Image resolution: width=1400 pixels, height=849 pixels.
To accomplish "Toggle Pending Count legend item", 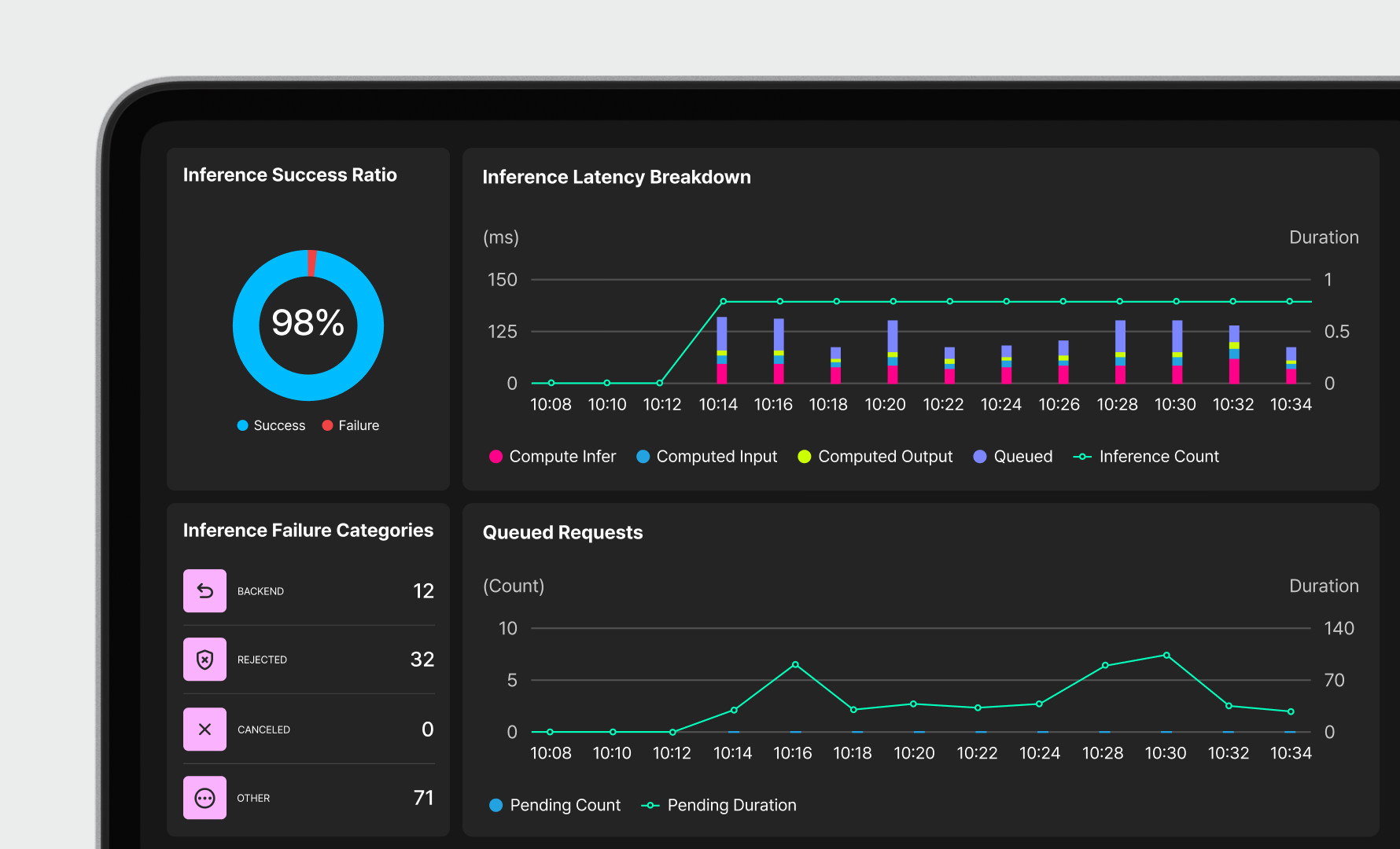I will (x=555, y=805).
